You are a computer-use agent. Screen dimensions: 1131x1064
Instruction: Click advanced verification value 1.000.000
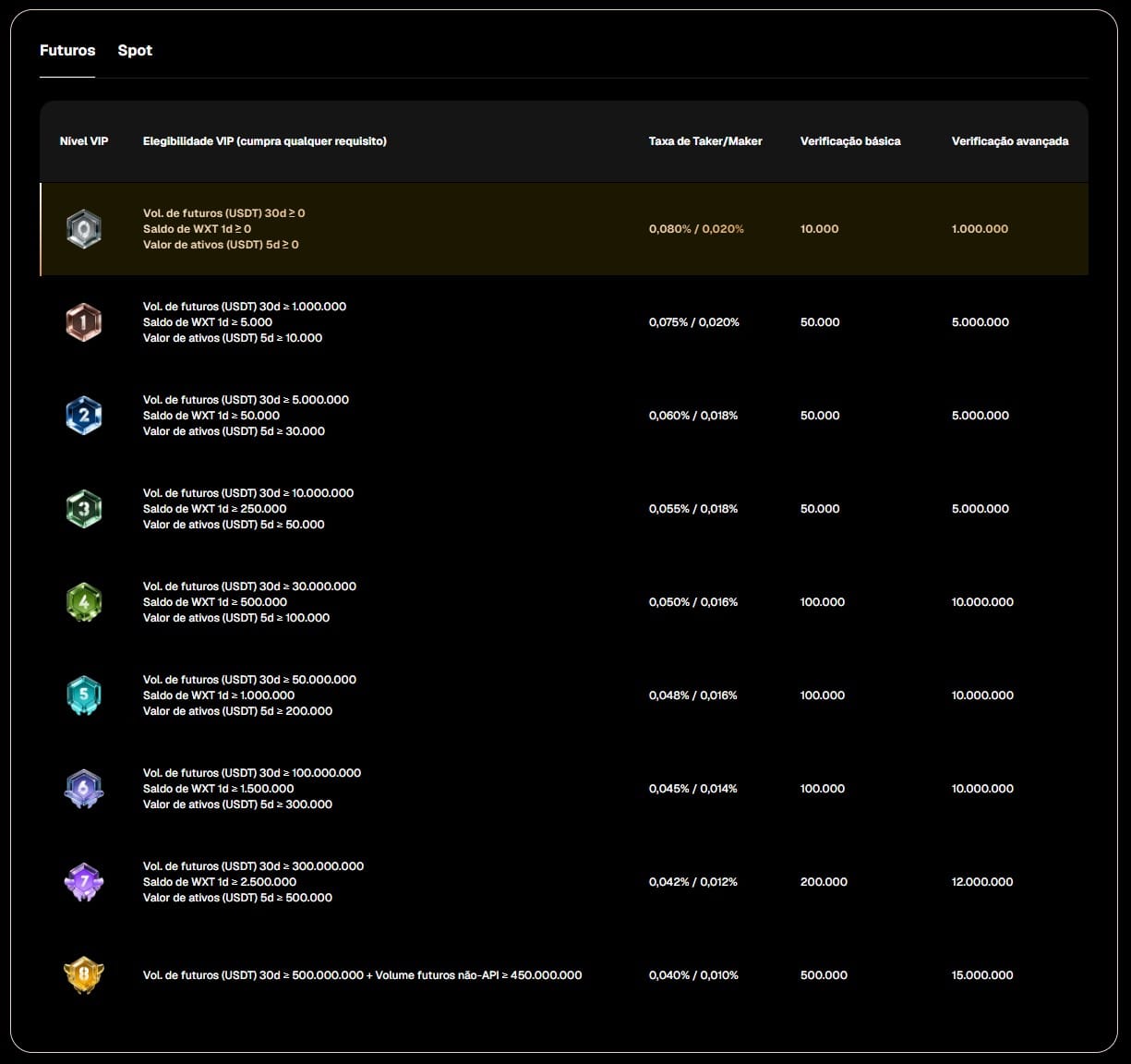(x=980, y=229)
